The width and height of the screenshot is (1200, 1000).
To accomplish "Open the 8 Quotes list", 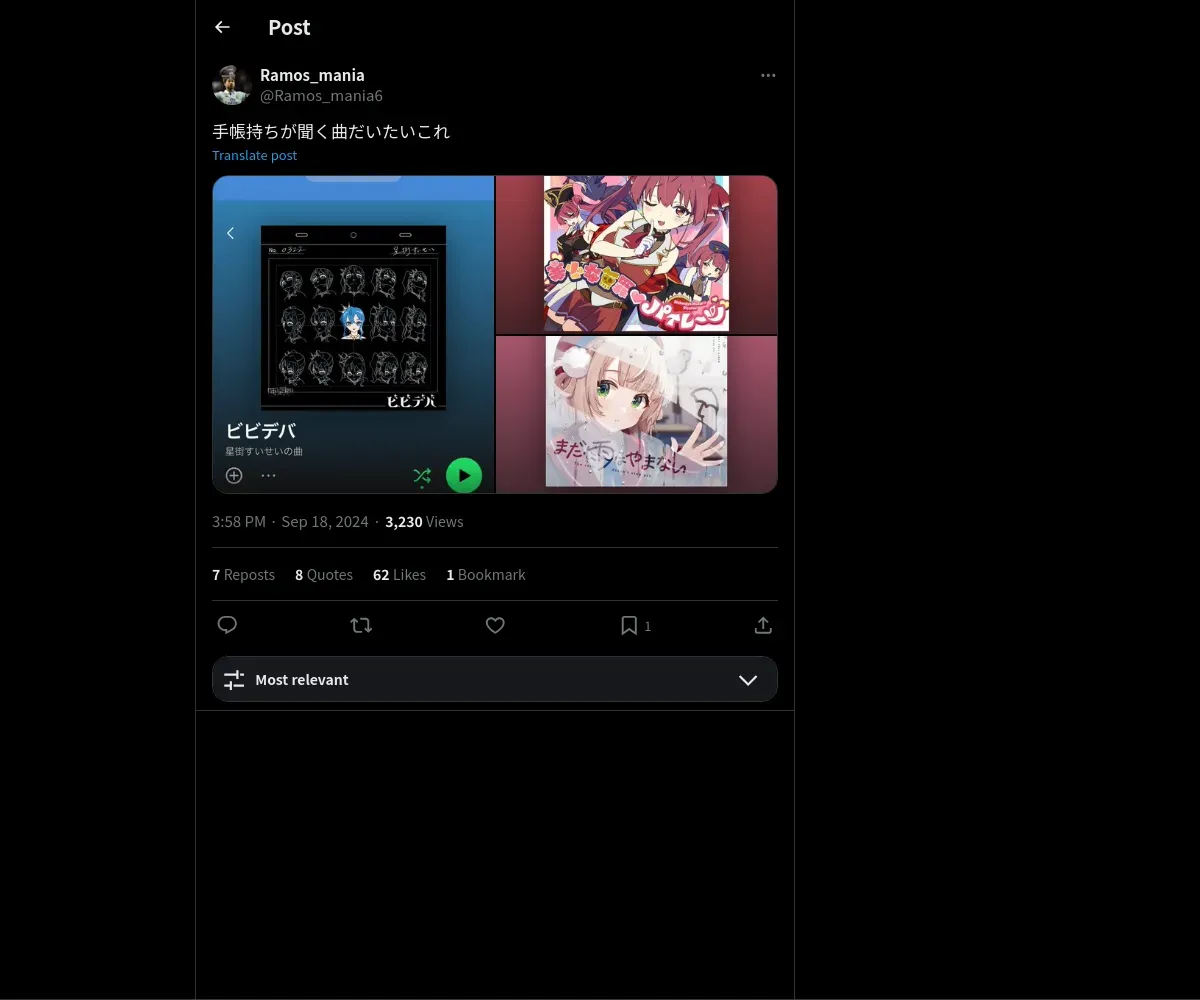I will [x=324, y=575].
